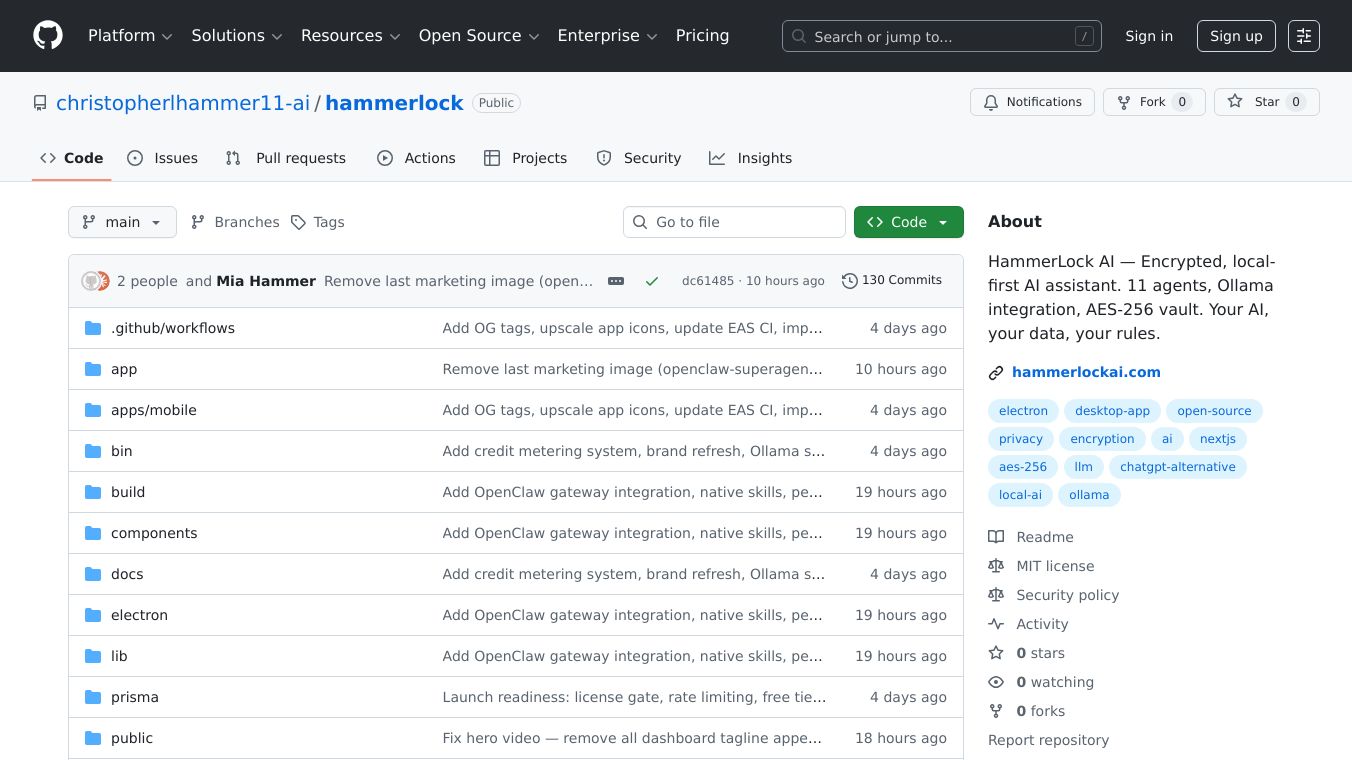Open the main branch dropdown
The height and width of the screenshot is (760, 1352).
coord(122,222)
